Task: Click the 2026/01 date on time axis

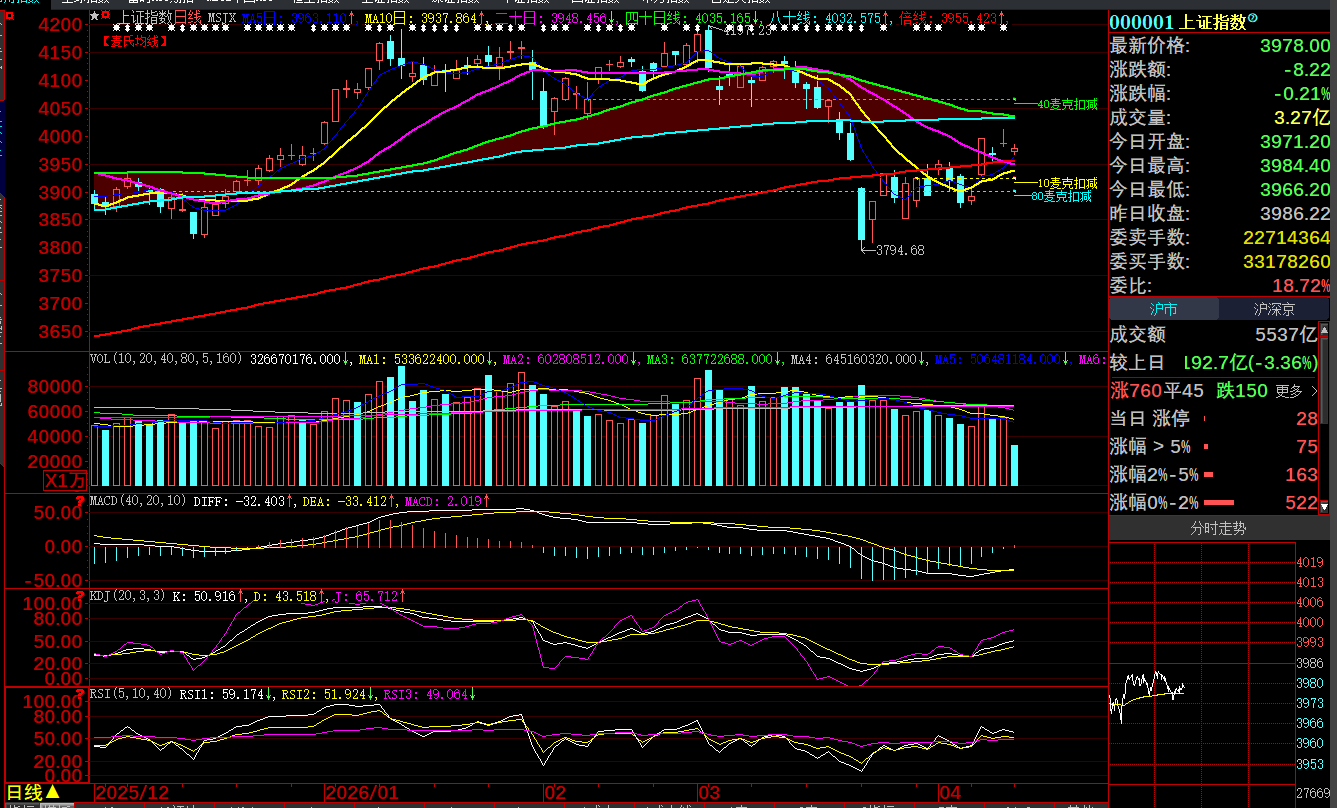Action: [x=360, y=793]
